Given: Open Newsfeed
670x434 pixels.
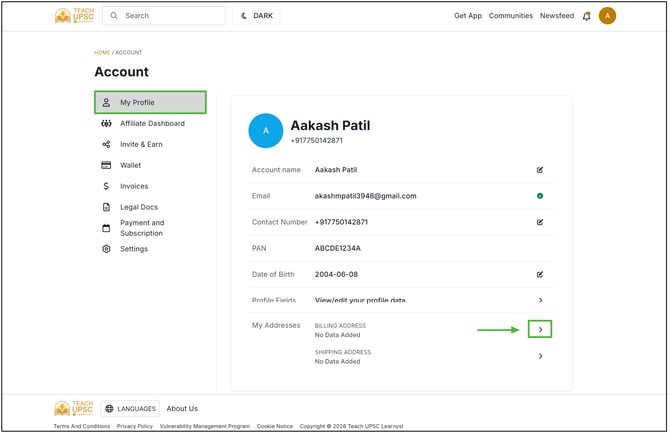Looking at the screenshot, I should click(x=559, y=16).
